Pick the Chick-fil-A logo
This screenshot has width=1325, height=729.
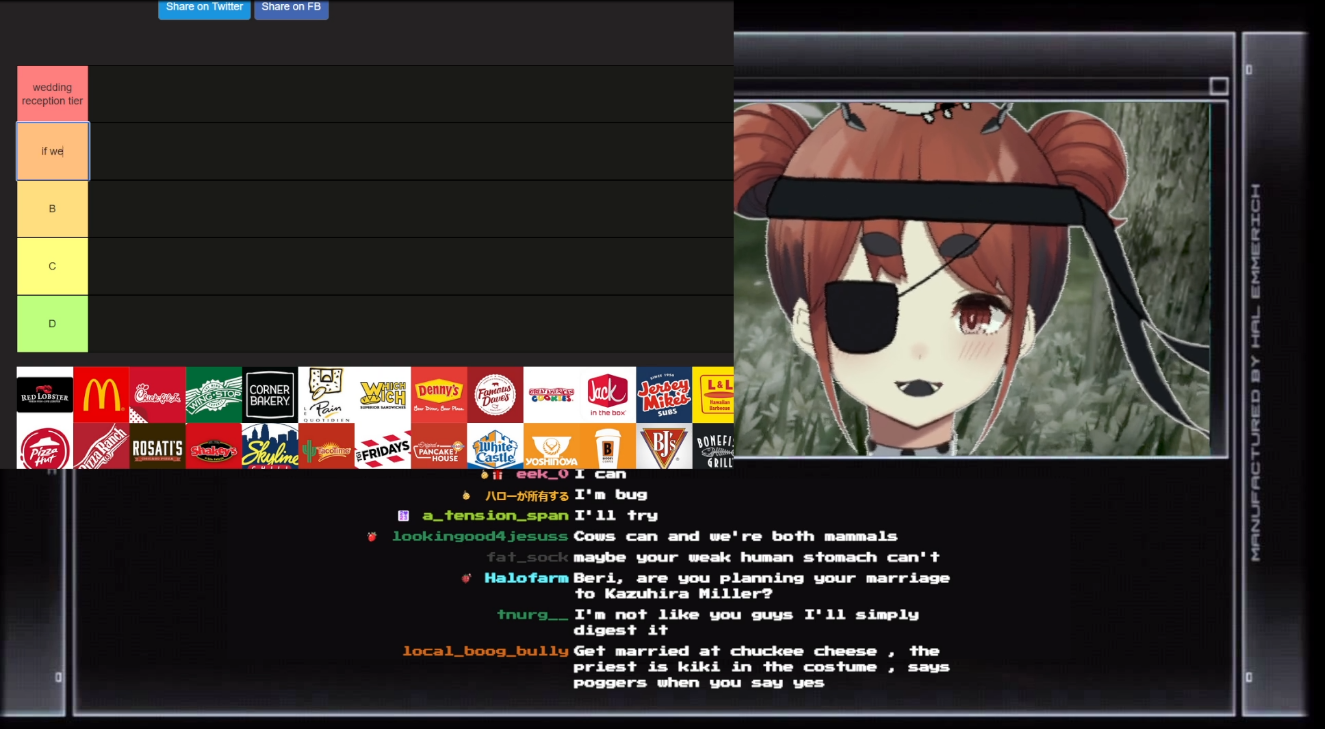click(x=157, y=395)
